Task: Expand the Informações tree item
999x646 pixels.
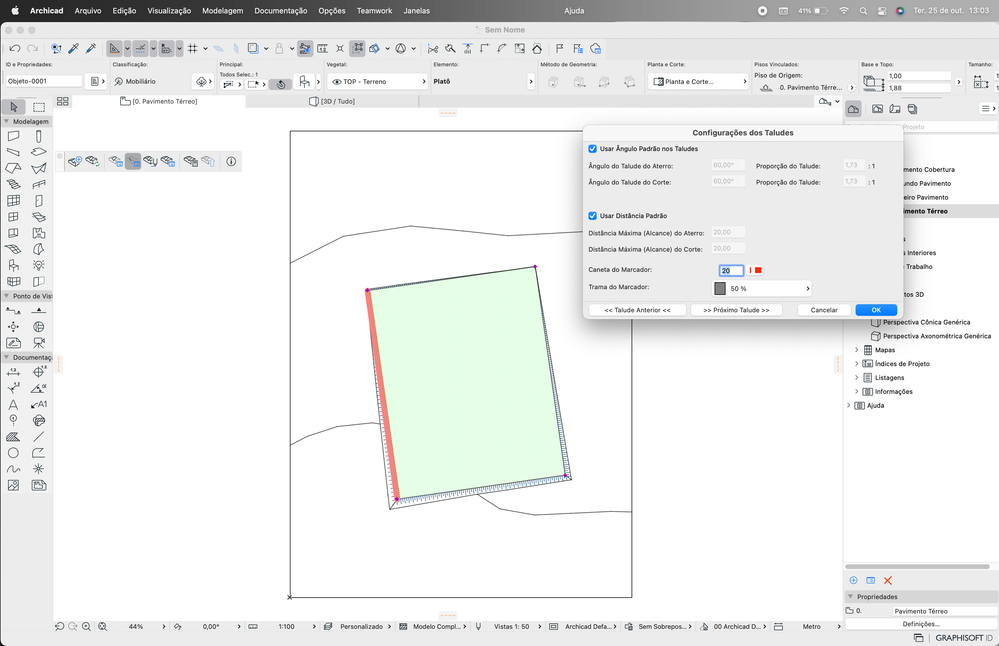Action: tap(856, 392)
